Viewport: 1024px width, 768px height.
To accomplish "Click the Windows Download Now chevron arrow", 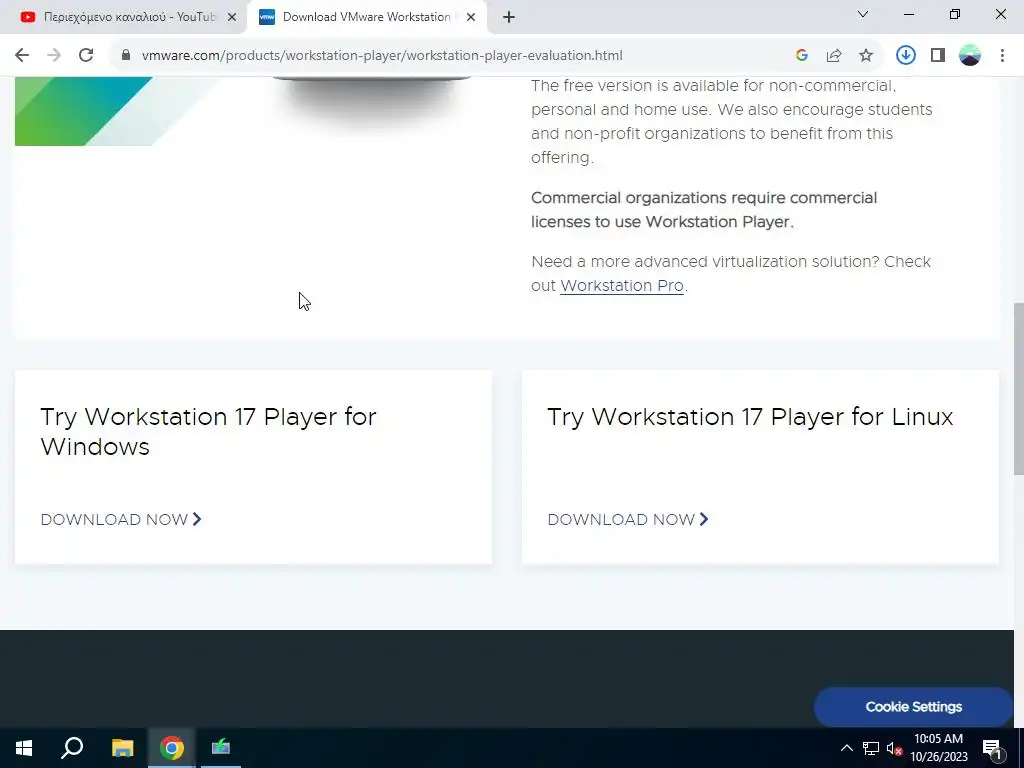I will [197, 519].
